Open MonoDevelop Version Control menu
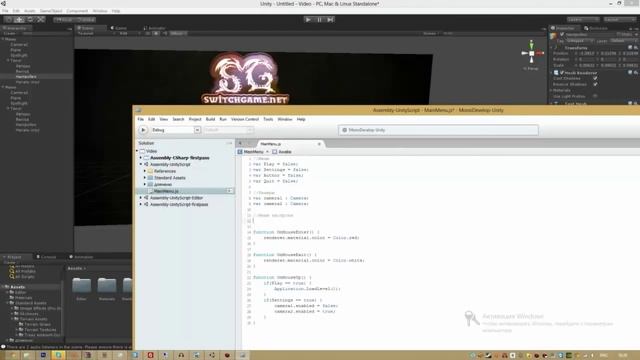The height and width of the screenshot is (360, 640). (x=245, y=119)
